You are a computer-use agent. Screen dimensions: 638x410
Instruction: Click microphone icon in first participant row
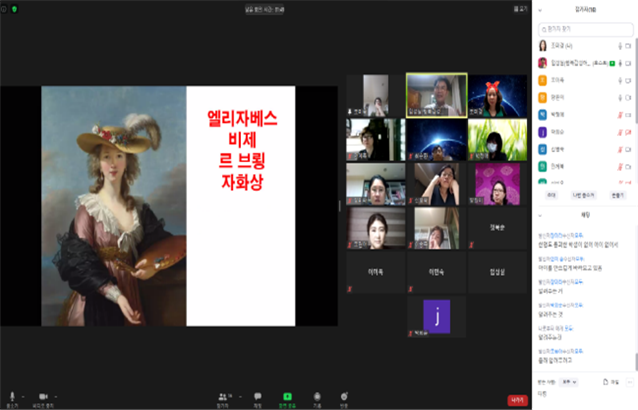click(x=620, y=46)
